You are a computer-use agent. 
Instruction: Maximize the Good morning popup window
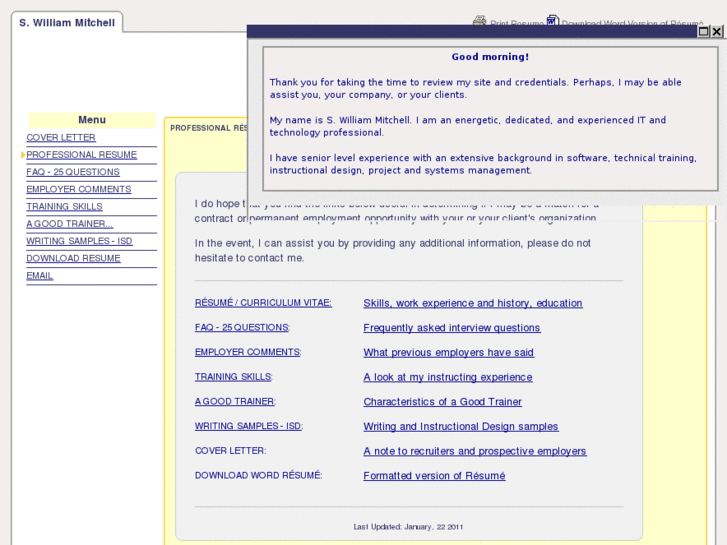703,32
